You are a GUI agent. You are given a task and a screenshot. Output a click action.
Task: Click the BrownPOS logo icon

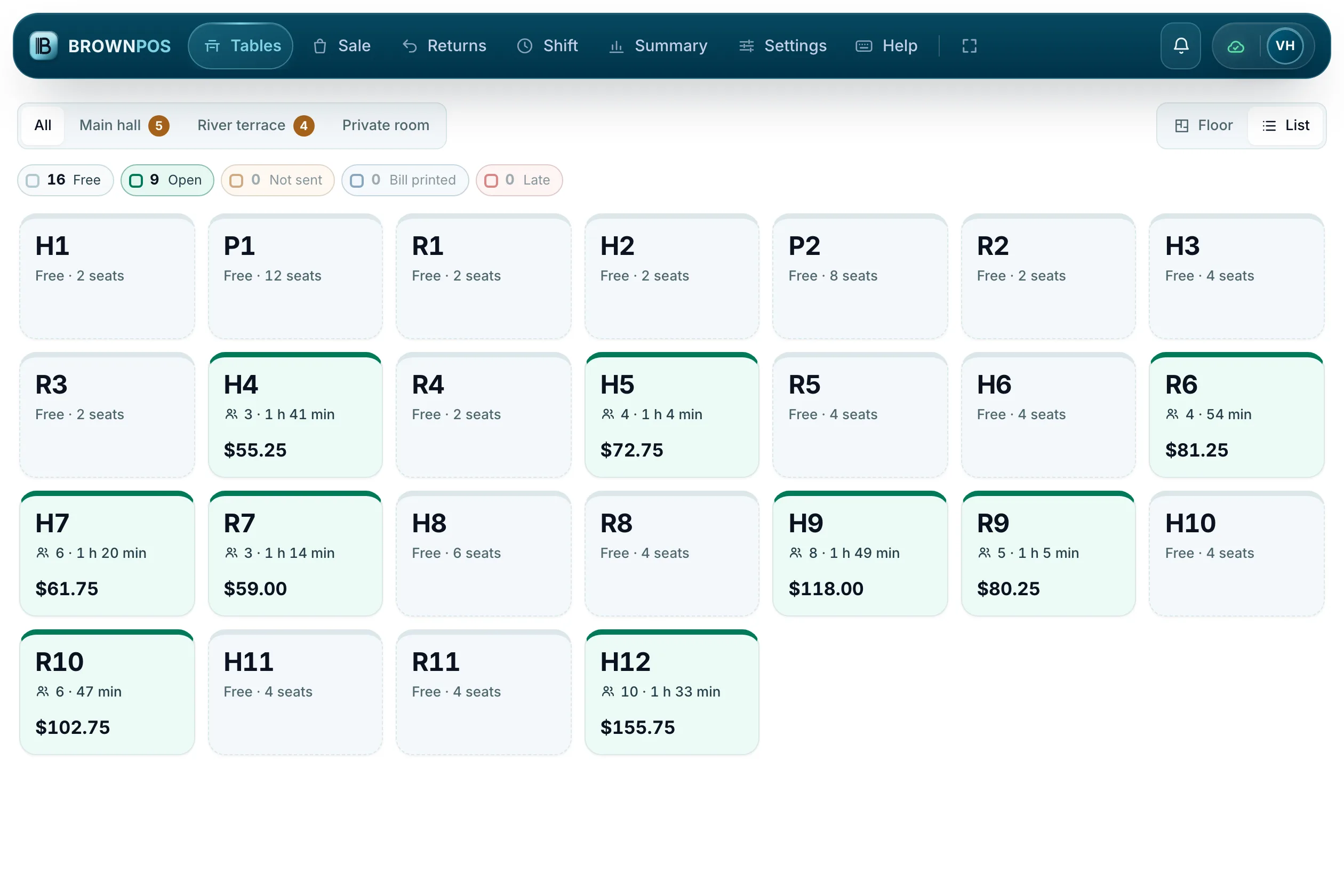click(x=43, y=46)
